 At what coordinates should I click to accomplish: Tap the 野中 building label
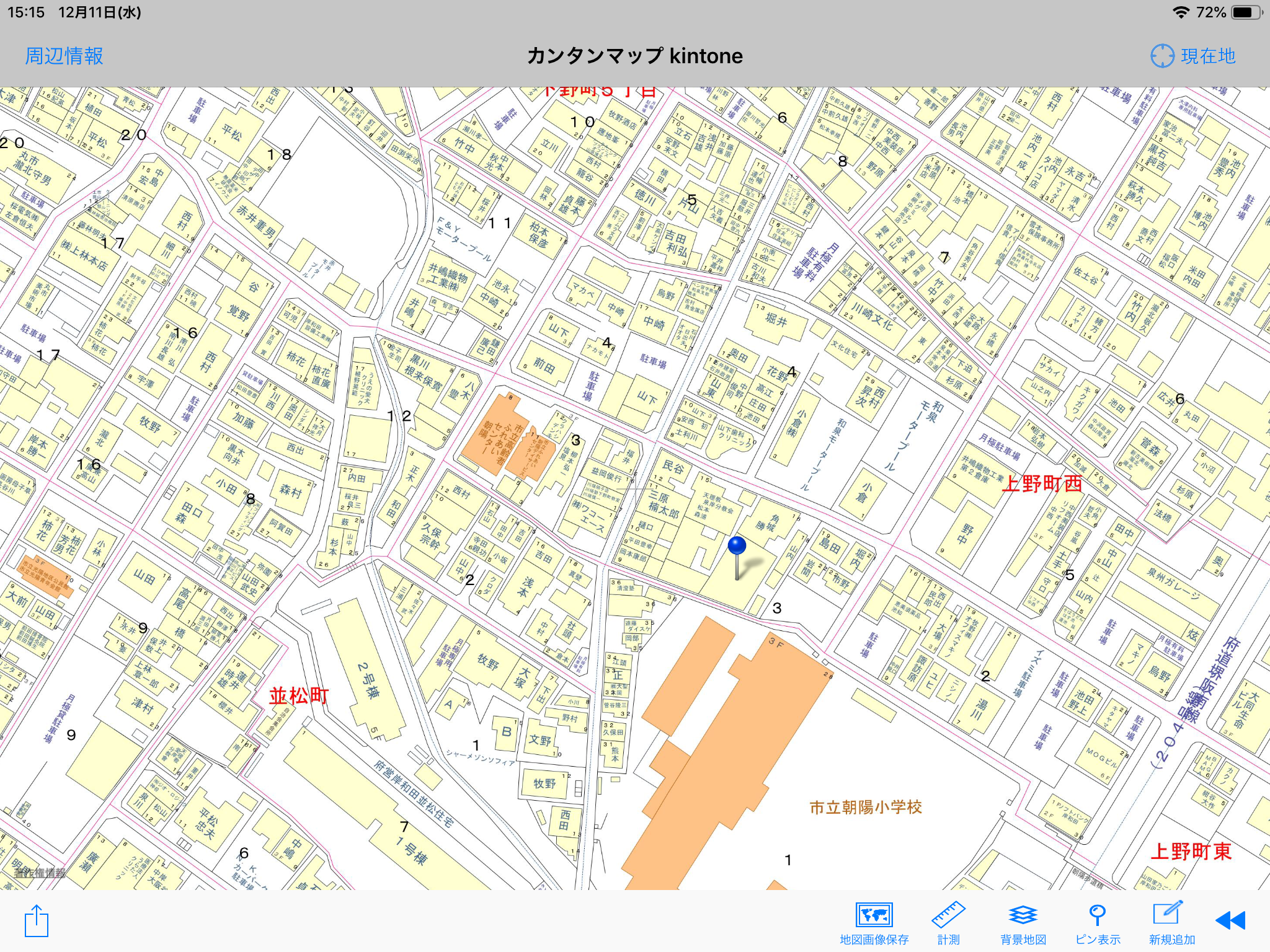pyautogui.click(x=967, y=534)
